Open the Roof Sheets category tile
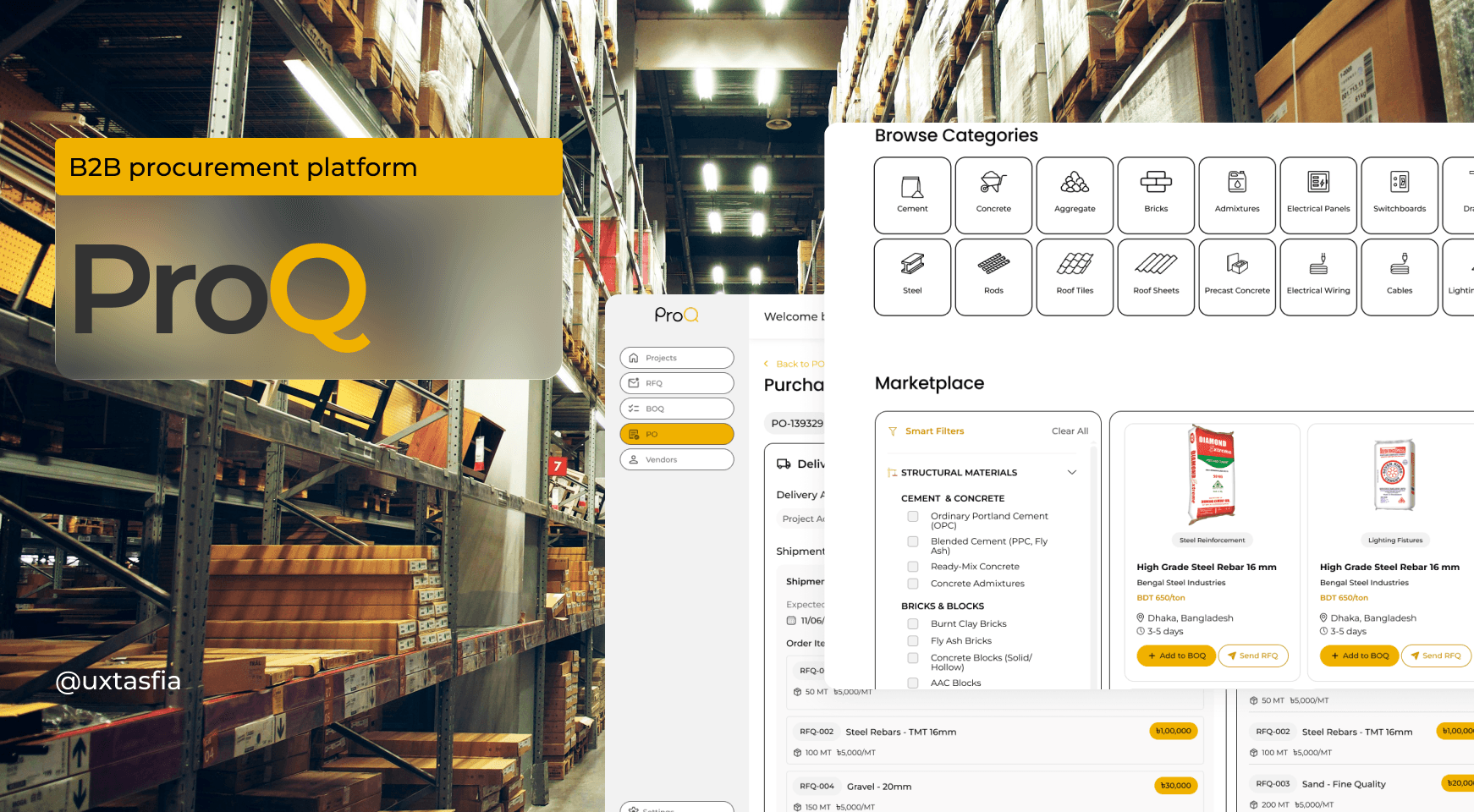 [1156, 277]
